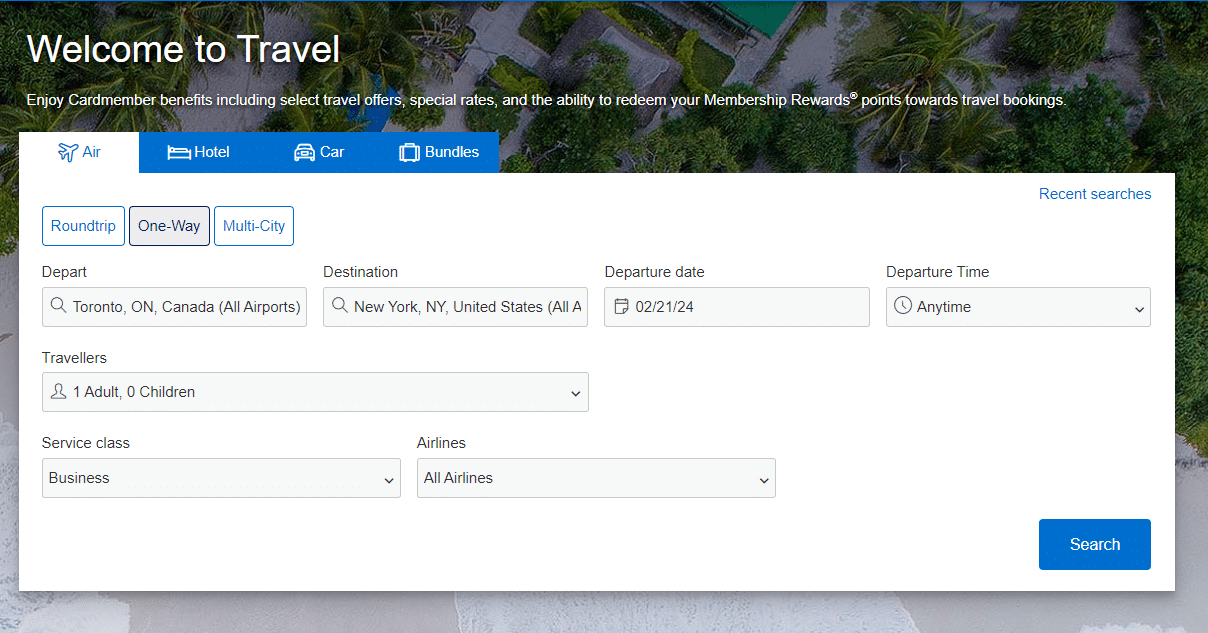Image resolution: width=1208 pixels, height=633 pixels.
Task: Click the person icon in Travellers field
Action: (x=59, y=392)
